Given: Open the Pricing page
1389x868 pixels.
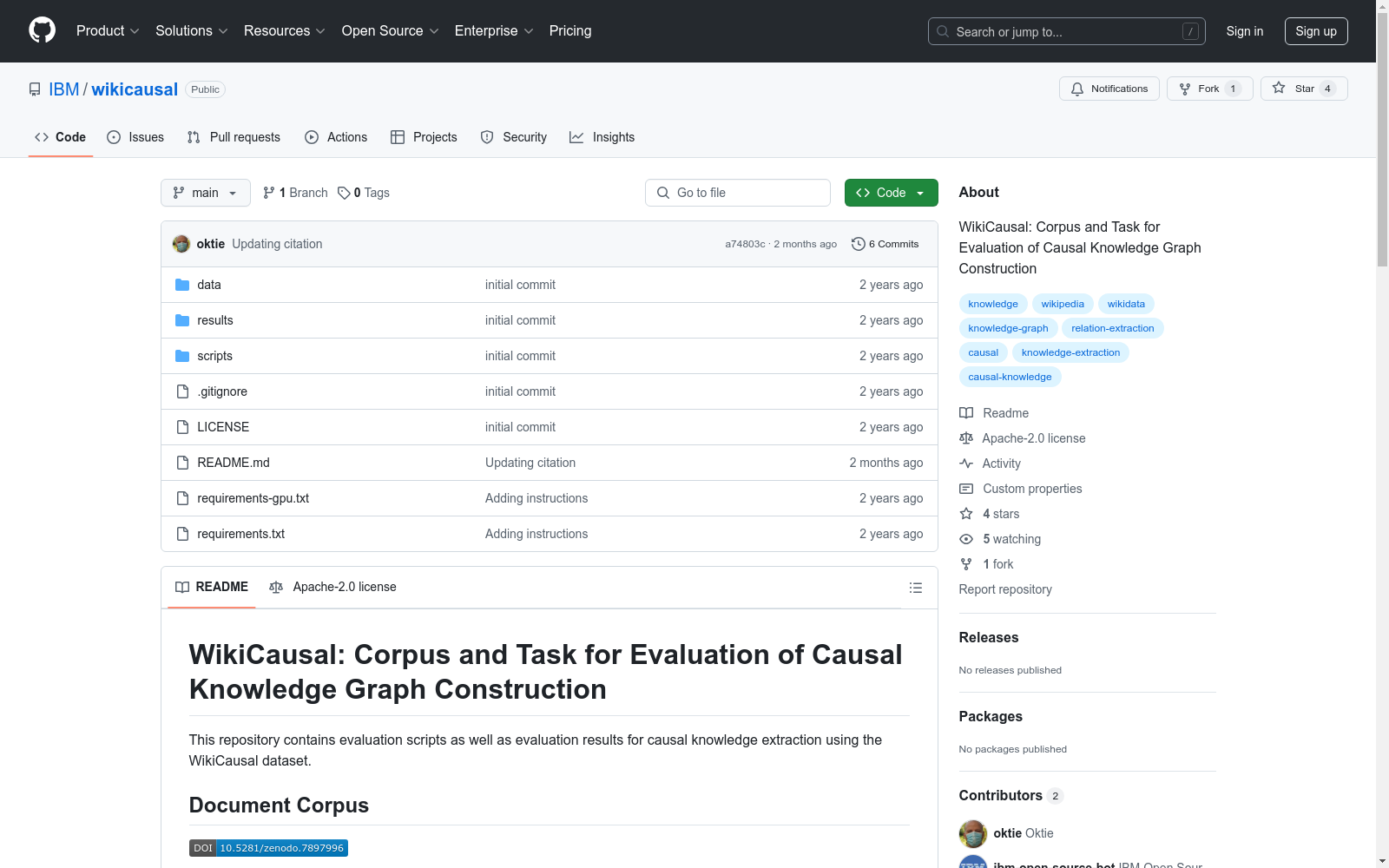Looking at the screenshot, I should coord(570,30).
